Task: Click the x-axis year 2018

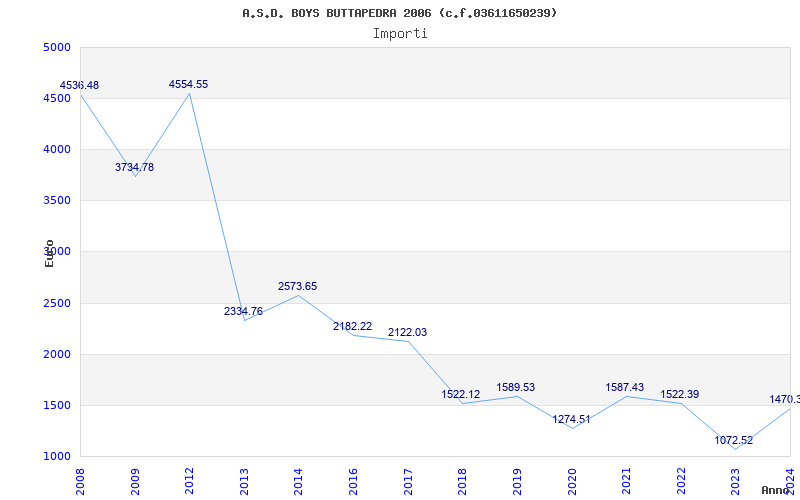Action: click(462, 481)
